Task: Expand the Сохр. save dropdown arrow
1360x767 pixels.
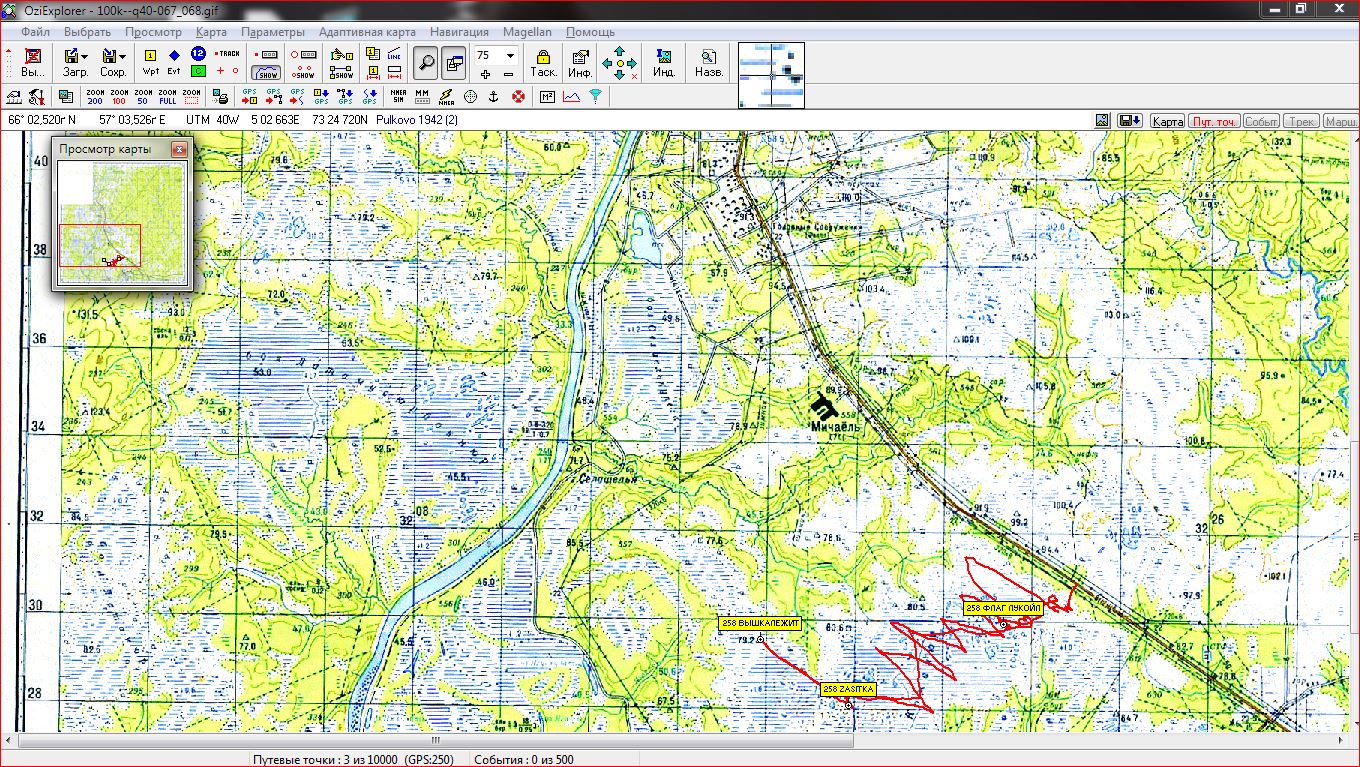Action: [x=123, y=57]
